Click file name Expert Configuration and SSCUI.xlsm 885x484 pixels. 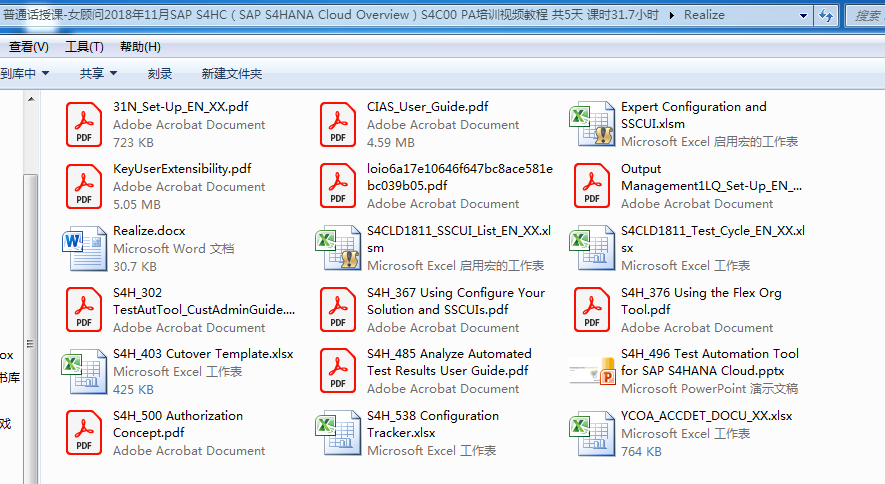click(694, 115)
